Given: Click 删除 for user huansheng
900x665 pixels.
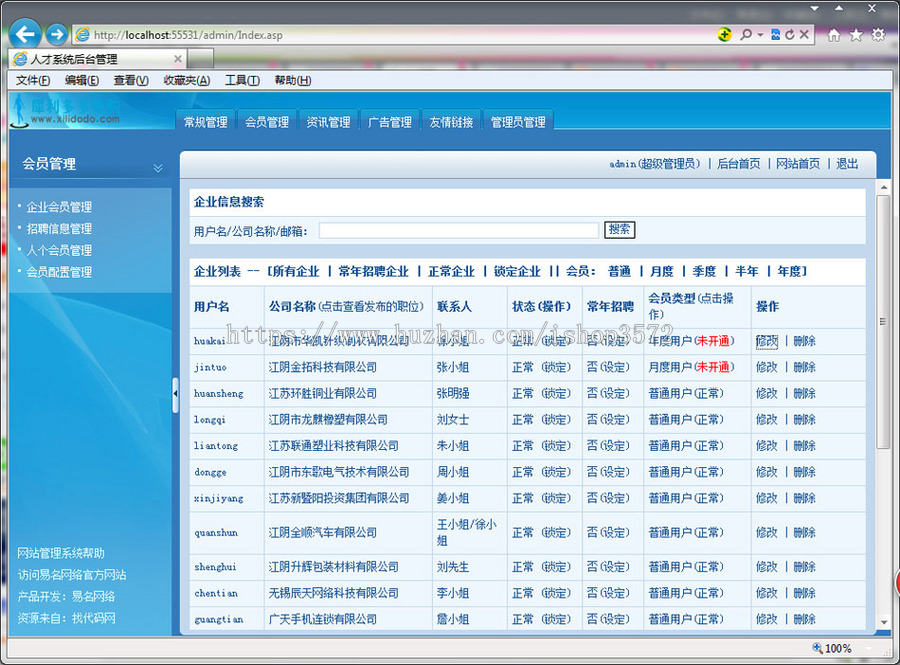Looking at the screenshot, I should click(x=804, y=394).
